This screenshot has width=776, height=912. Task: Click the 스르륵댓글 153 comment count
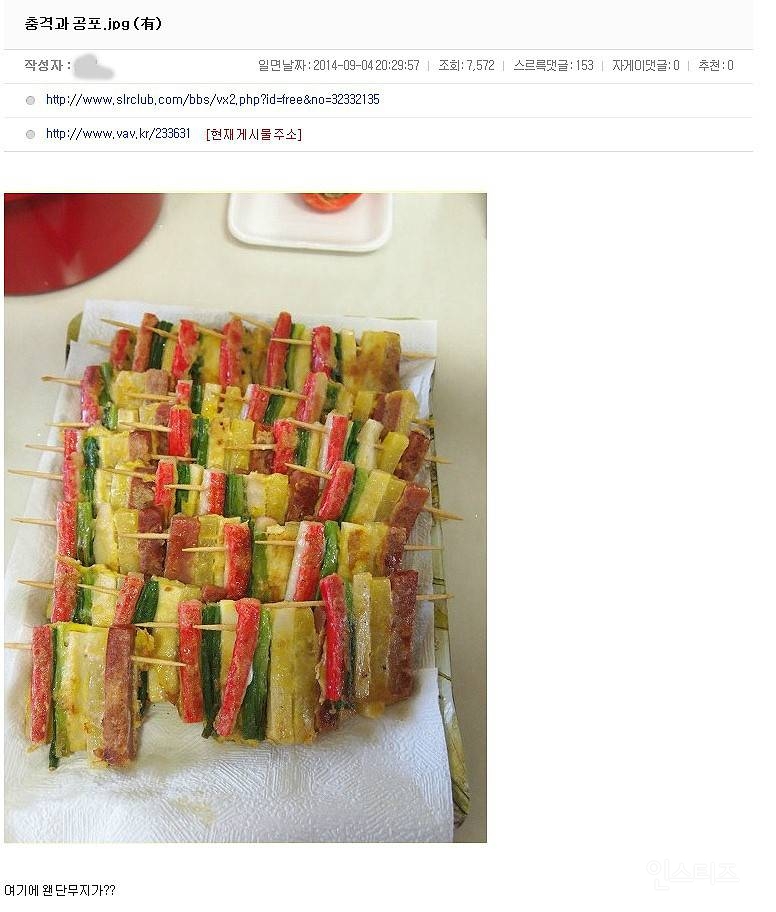tap(553, 65)
